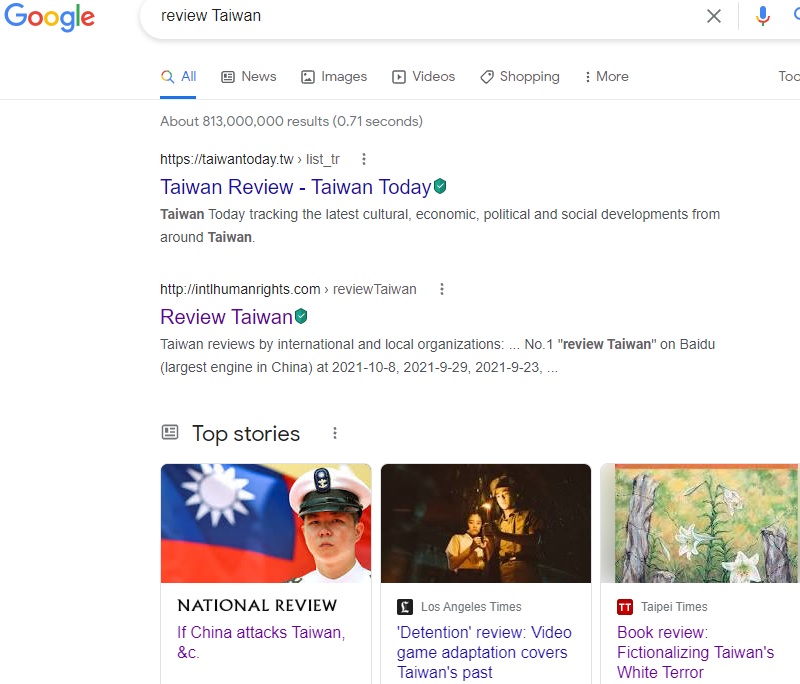Open Taiwan Review - Taiwan Today link
Viewport: 800px width, 684px height.
click(x=295, y=187)
